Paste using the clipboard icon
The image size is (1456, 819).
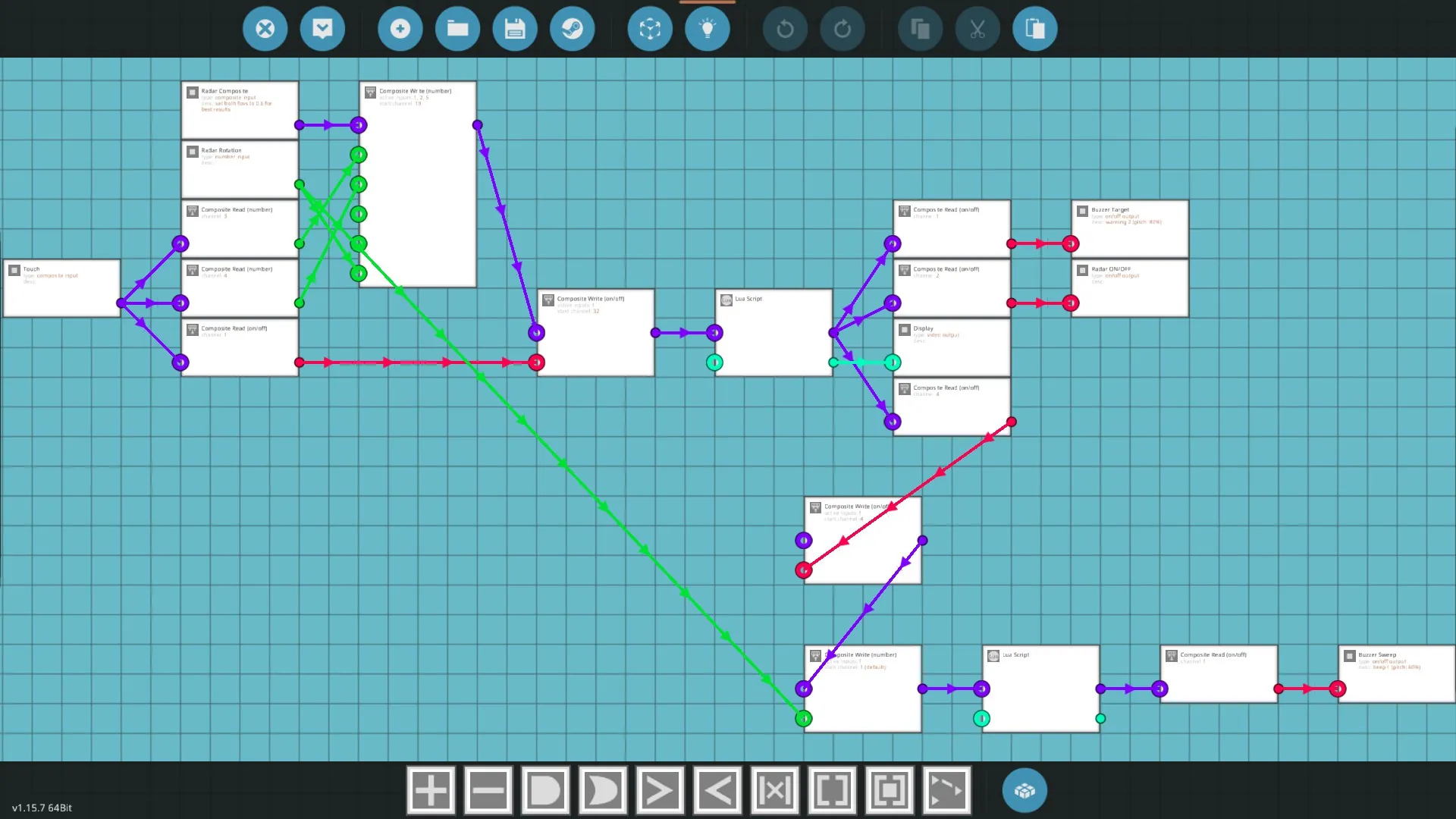pyautogui.click(x=1035, y=29)
